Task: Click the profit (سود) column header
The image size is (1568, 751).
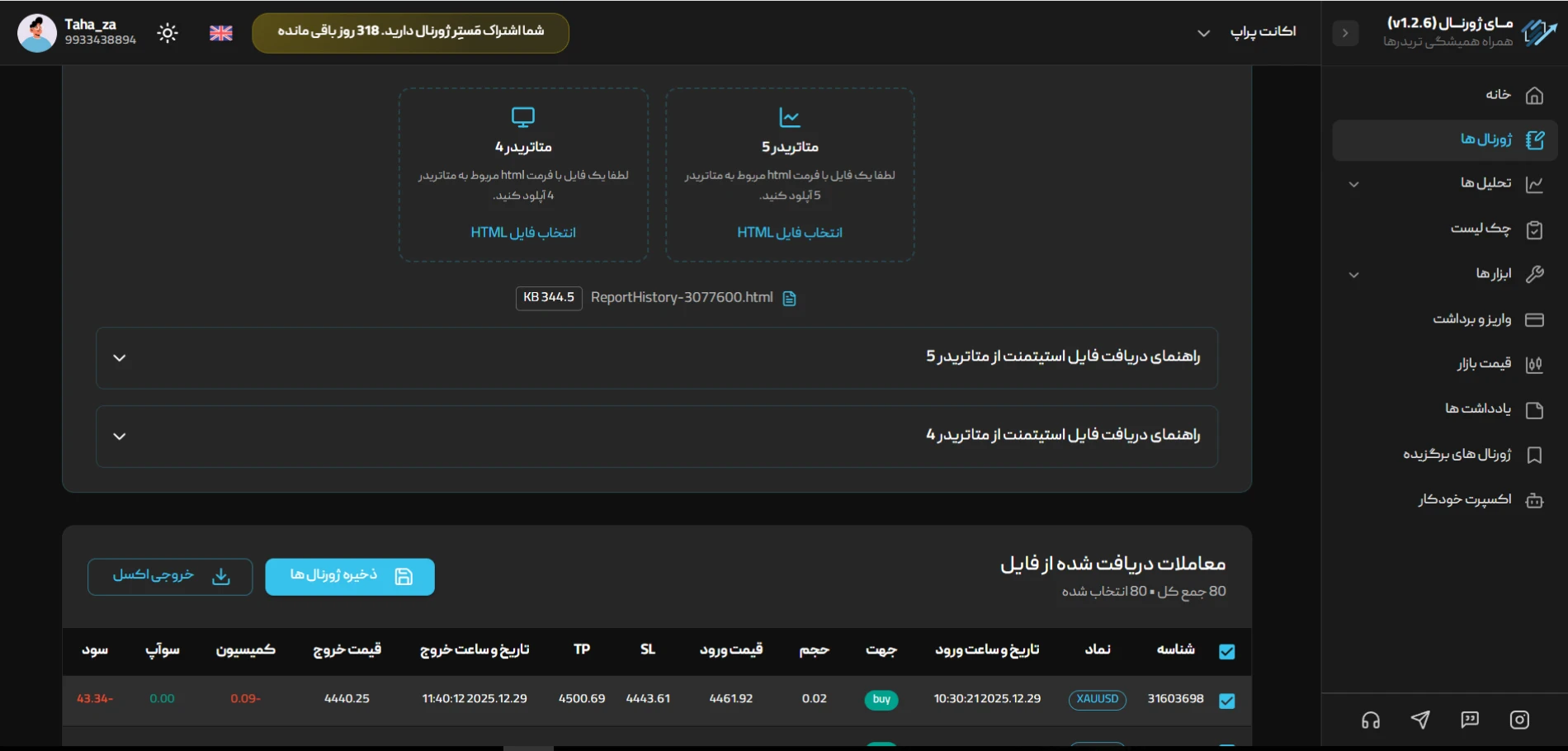Action: tap(95, 650)
